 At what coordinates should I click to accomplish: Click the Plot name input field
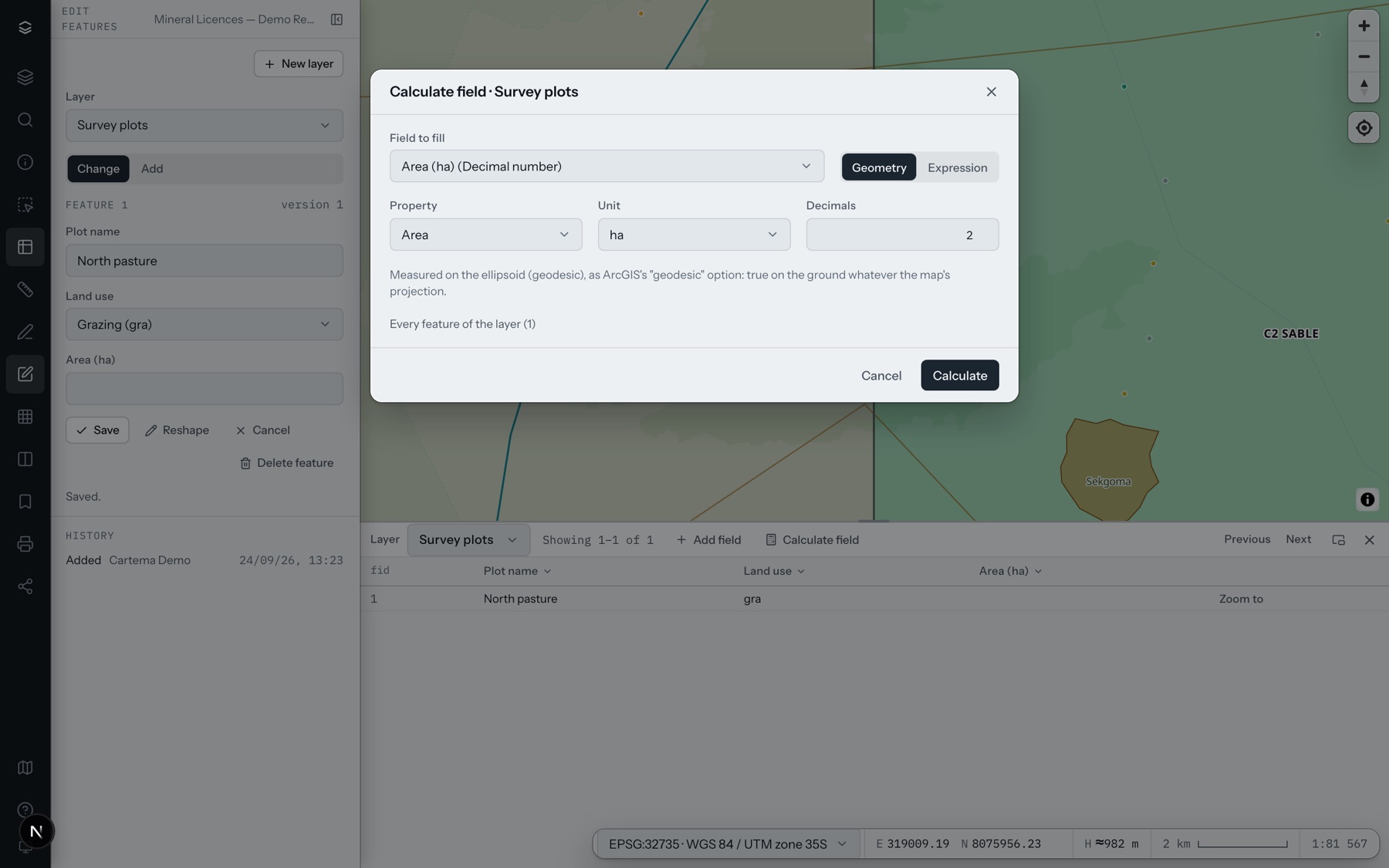click(204, 261)
